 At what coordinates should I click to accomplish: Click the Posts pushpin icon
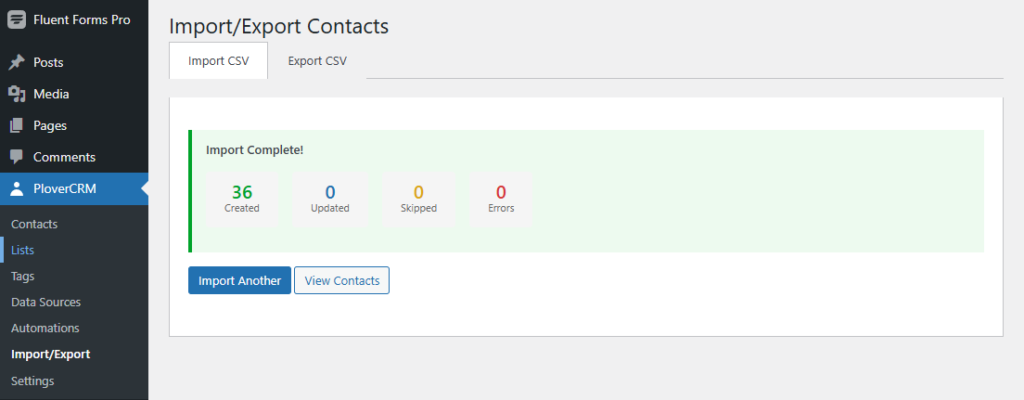point(17,62)
